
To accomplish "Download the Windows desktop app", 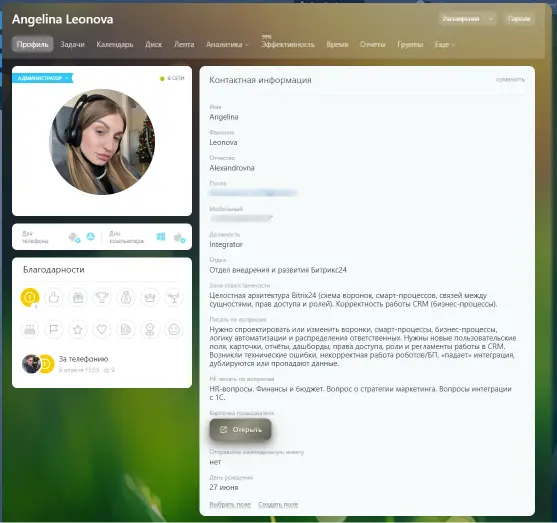I will point(161,237).
